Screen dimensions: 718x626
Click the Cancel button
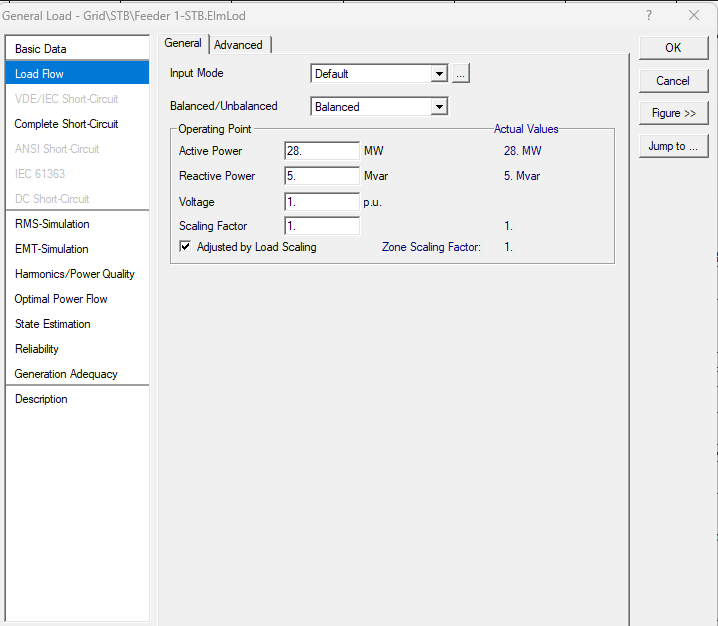click(x=673, y=81)
